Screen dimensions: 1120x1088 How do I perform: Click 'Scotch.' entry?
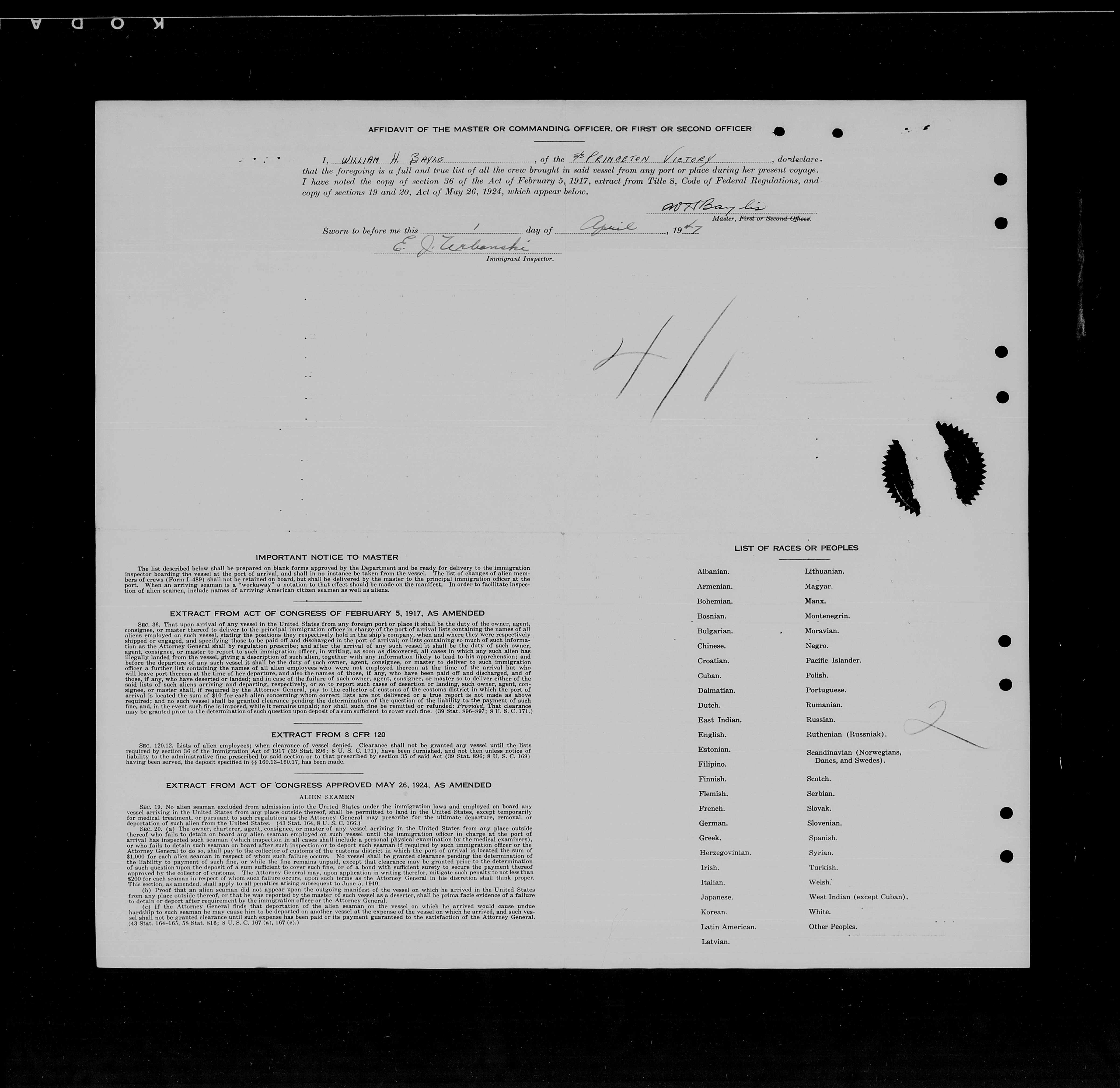pyautogui.click(x=819, y=779)
